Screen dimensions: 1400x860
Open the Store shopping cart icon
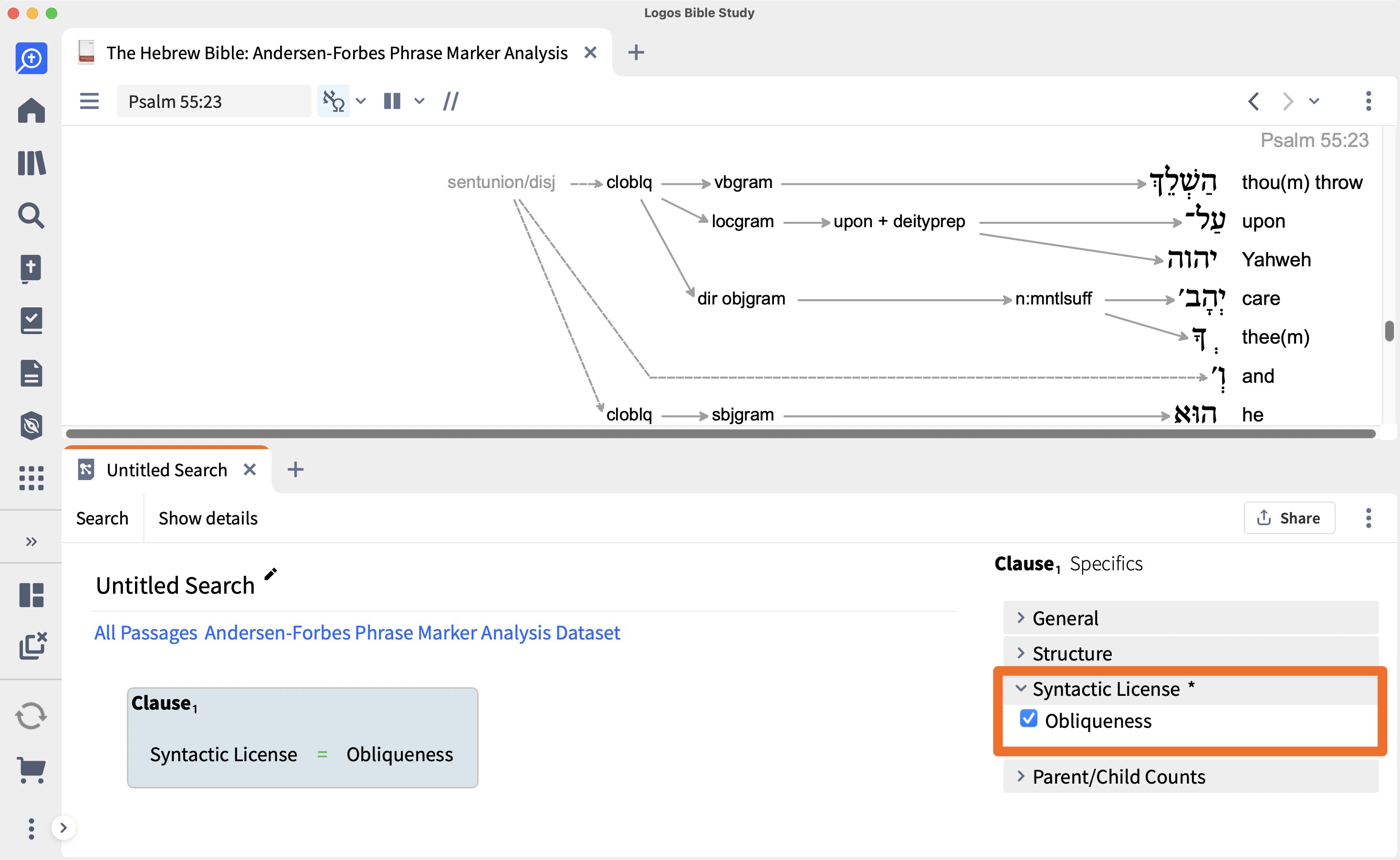coord(31,770)
